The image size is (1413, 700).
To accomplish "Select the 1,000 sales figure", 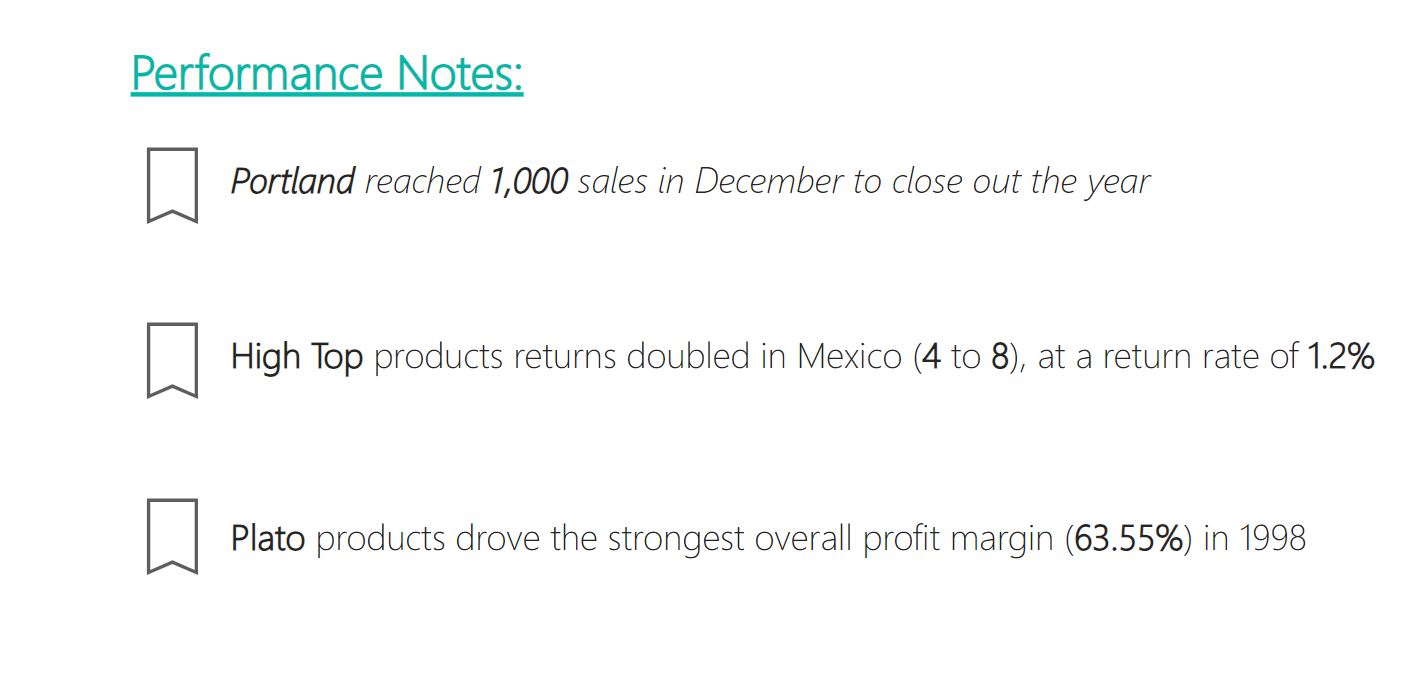I will pos(529,181).
